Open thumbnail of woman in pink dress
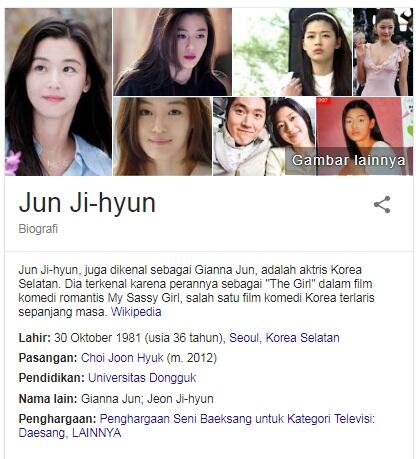The image size is (420, 459). click(383, 52)
